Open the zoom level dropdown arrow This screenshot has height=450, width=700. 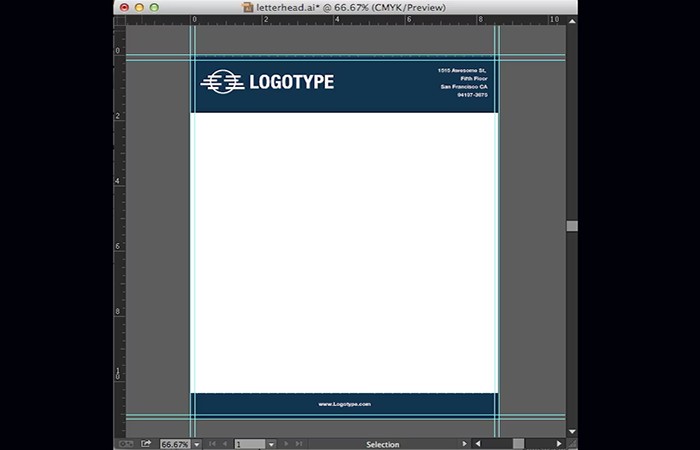click(196, 444)
